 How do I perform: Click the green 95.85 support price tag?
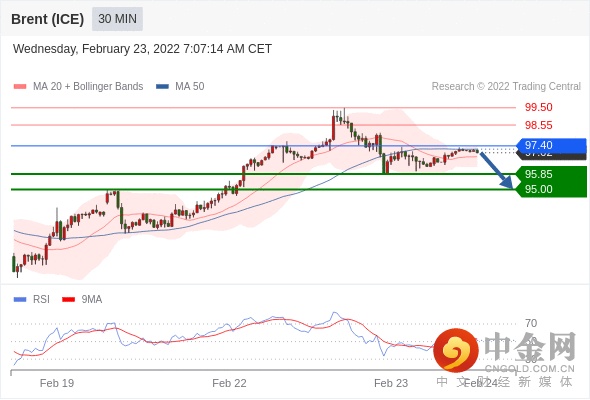[552, 174]
